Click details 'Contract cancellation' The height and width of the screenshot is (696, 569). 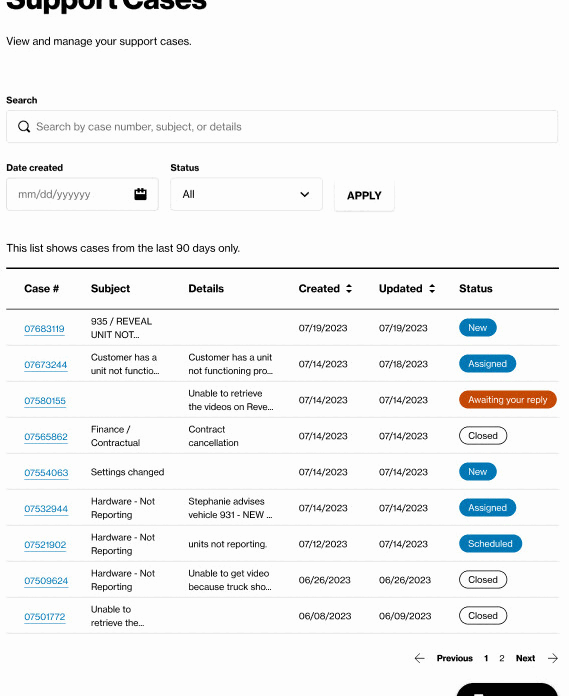click(213, 436)
